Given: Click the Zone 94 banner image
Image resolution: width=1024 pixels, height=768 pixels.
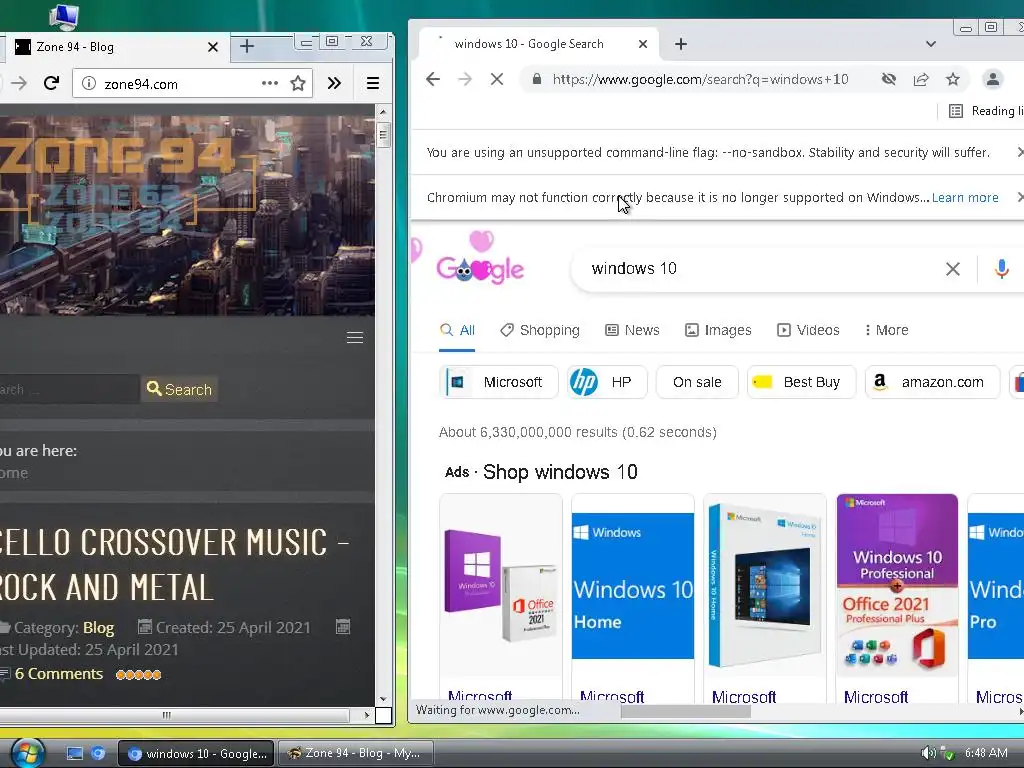Looking at the screenshot, I should point(187,216).
